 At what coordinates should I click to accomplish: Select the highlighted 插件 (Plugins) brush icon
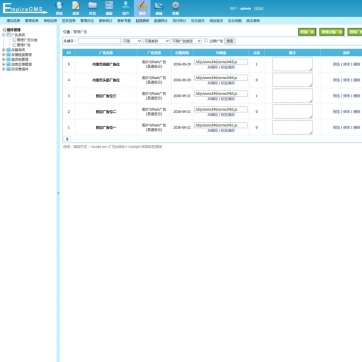click(142, 8)
